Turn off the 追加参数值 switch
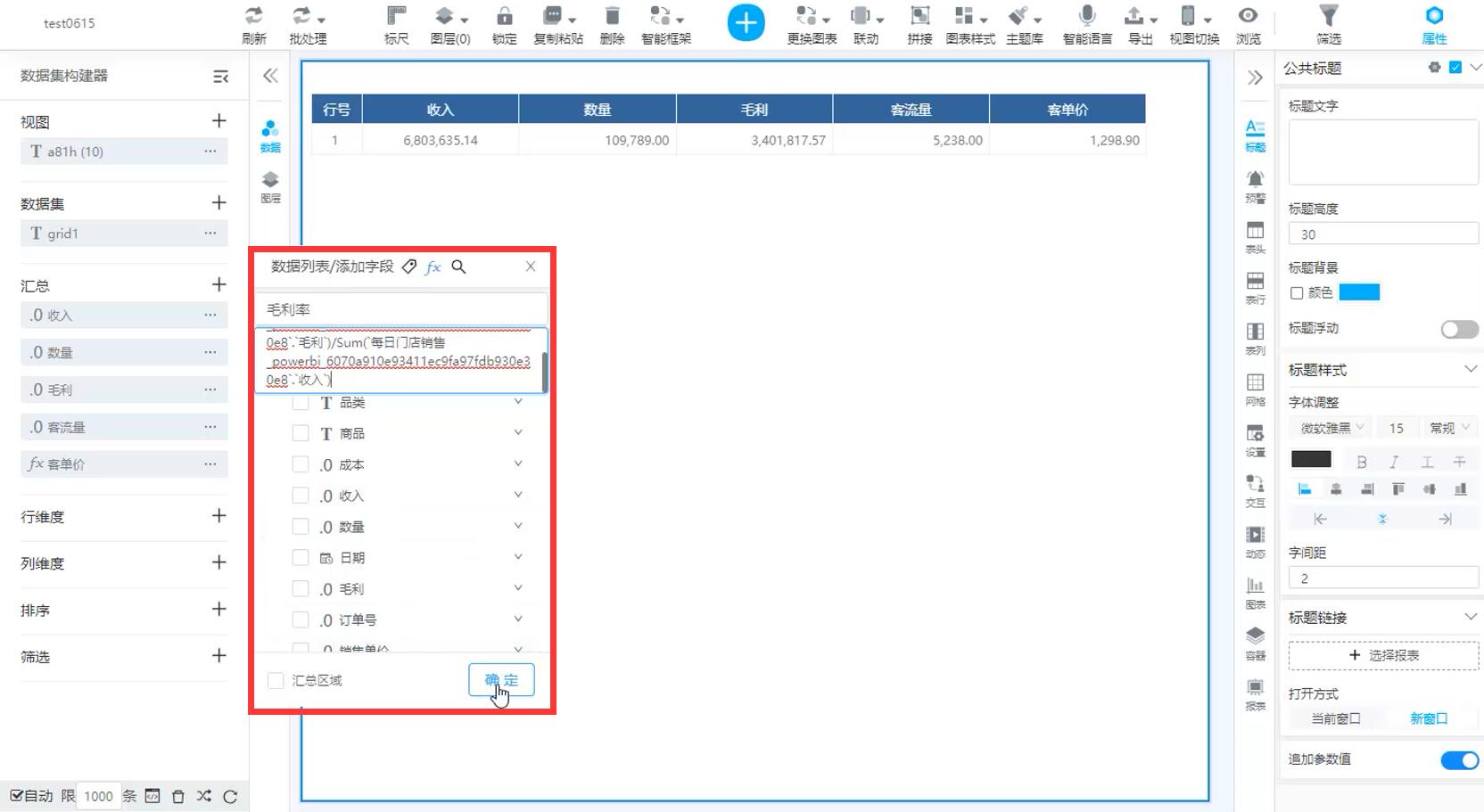The height and width of the screenshot is (812, 1484). click(x=1459, y=759)
